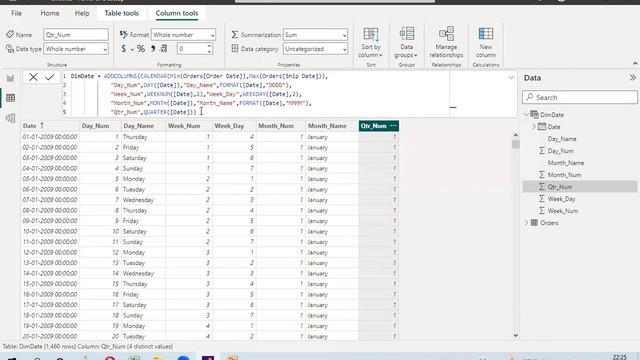Click table scrollbar down arrow
Viewport: 640px width, 360px height.
[x=516, y=336]
